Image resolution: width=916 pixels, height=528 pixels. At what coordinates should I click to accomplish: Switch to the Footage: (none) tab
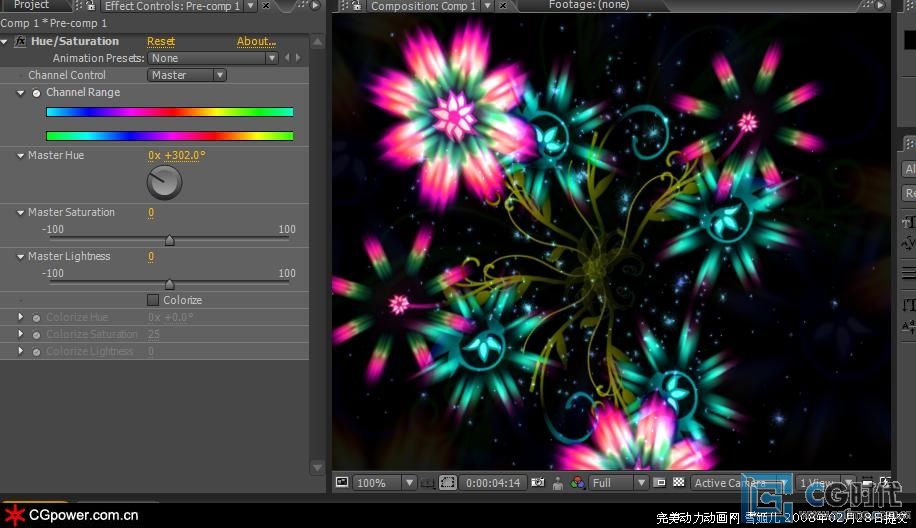coord(589,5)
